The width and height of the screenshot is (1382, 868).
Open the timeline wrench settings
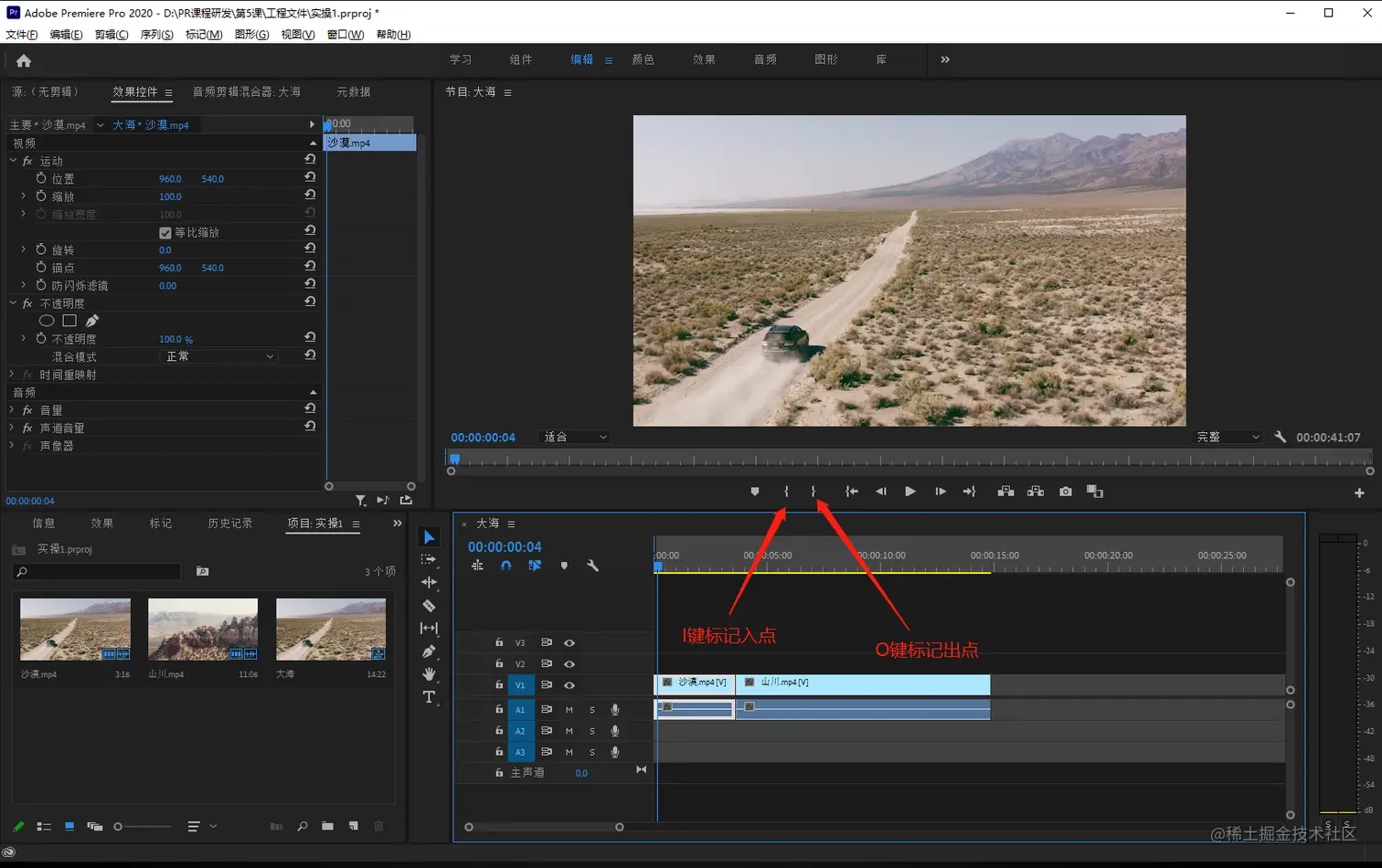(592, 566)
